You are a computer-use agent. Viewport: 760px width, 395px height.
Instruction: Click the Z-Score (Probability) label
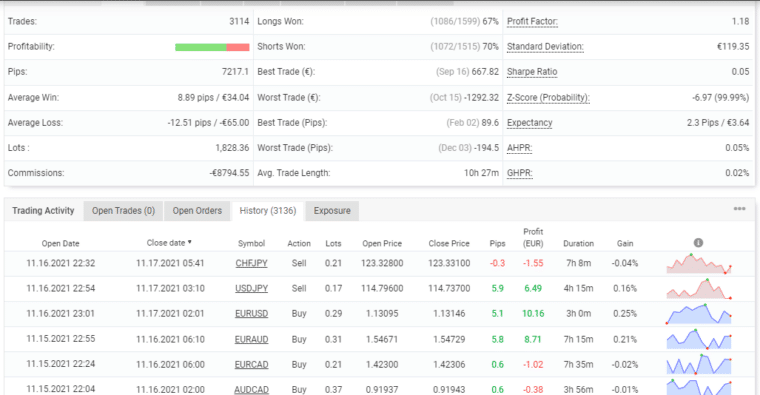[x=548, y=97]
